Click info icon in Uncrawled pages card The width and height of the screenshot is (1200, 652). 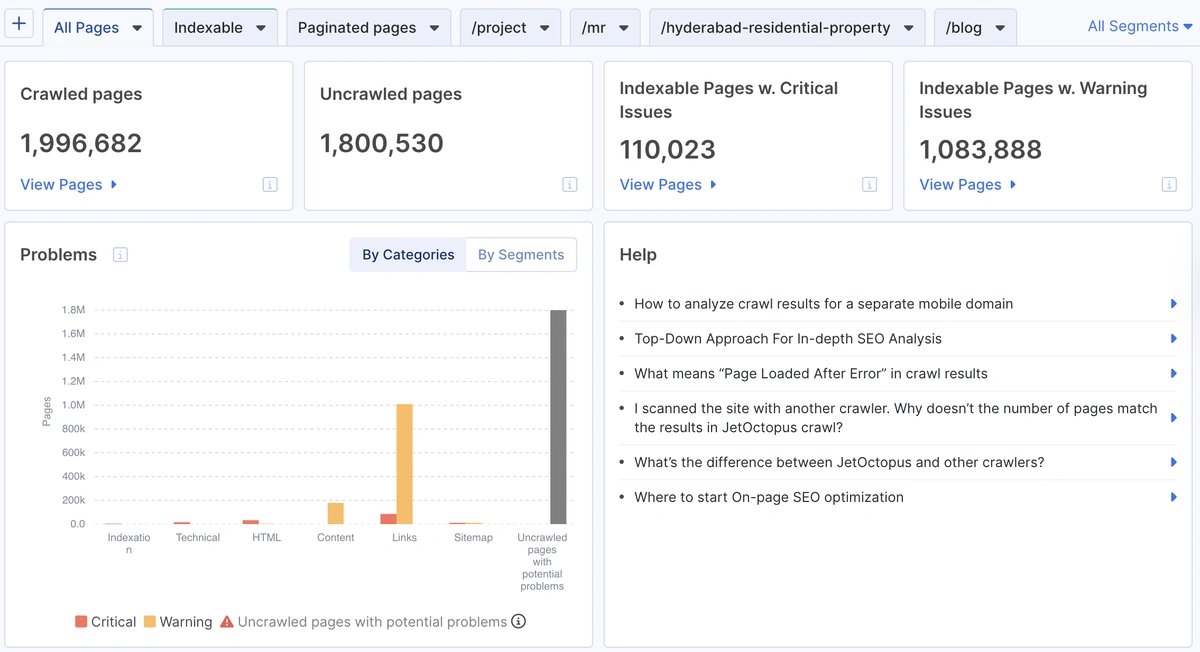(570, 185)
